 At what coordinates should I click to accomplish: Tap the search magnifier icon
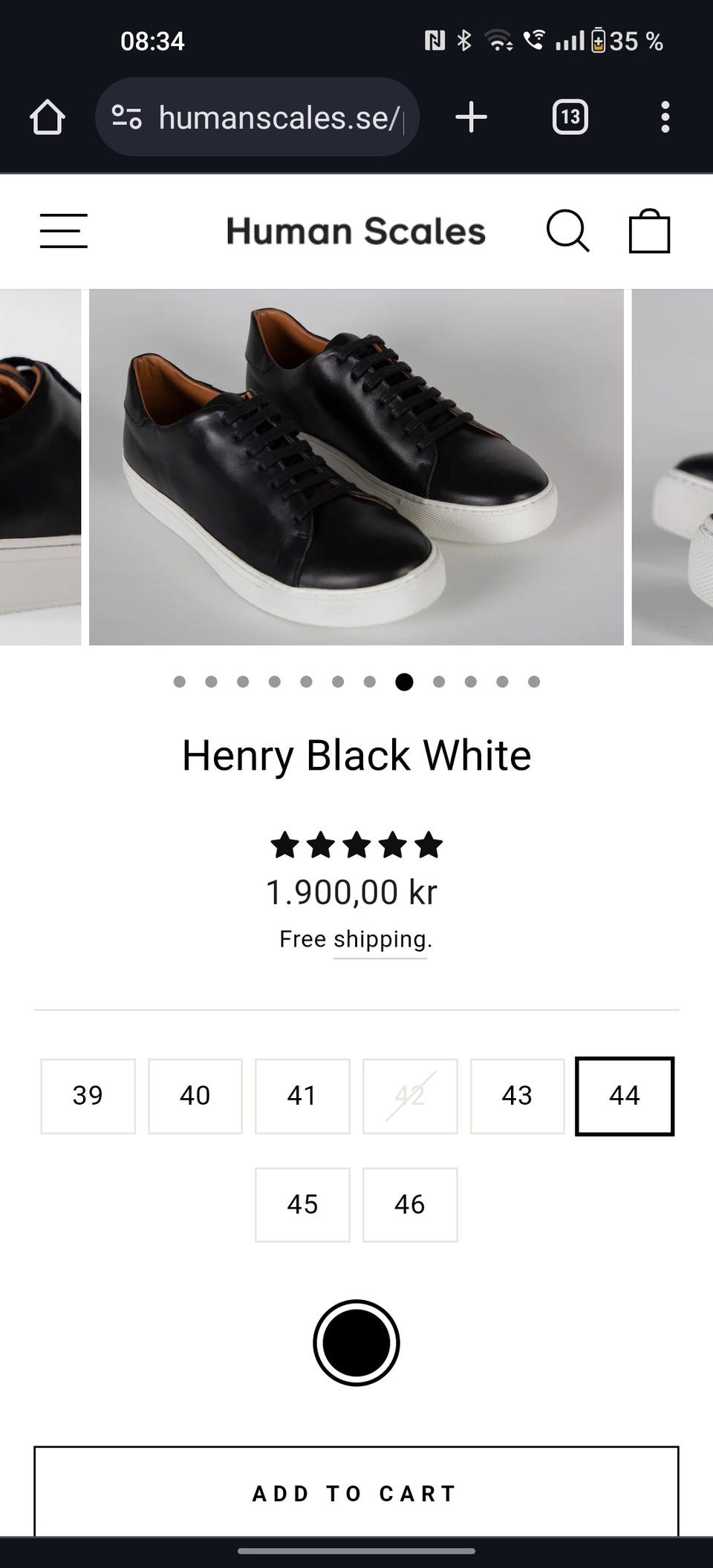coord(567,232)
